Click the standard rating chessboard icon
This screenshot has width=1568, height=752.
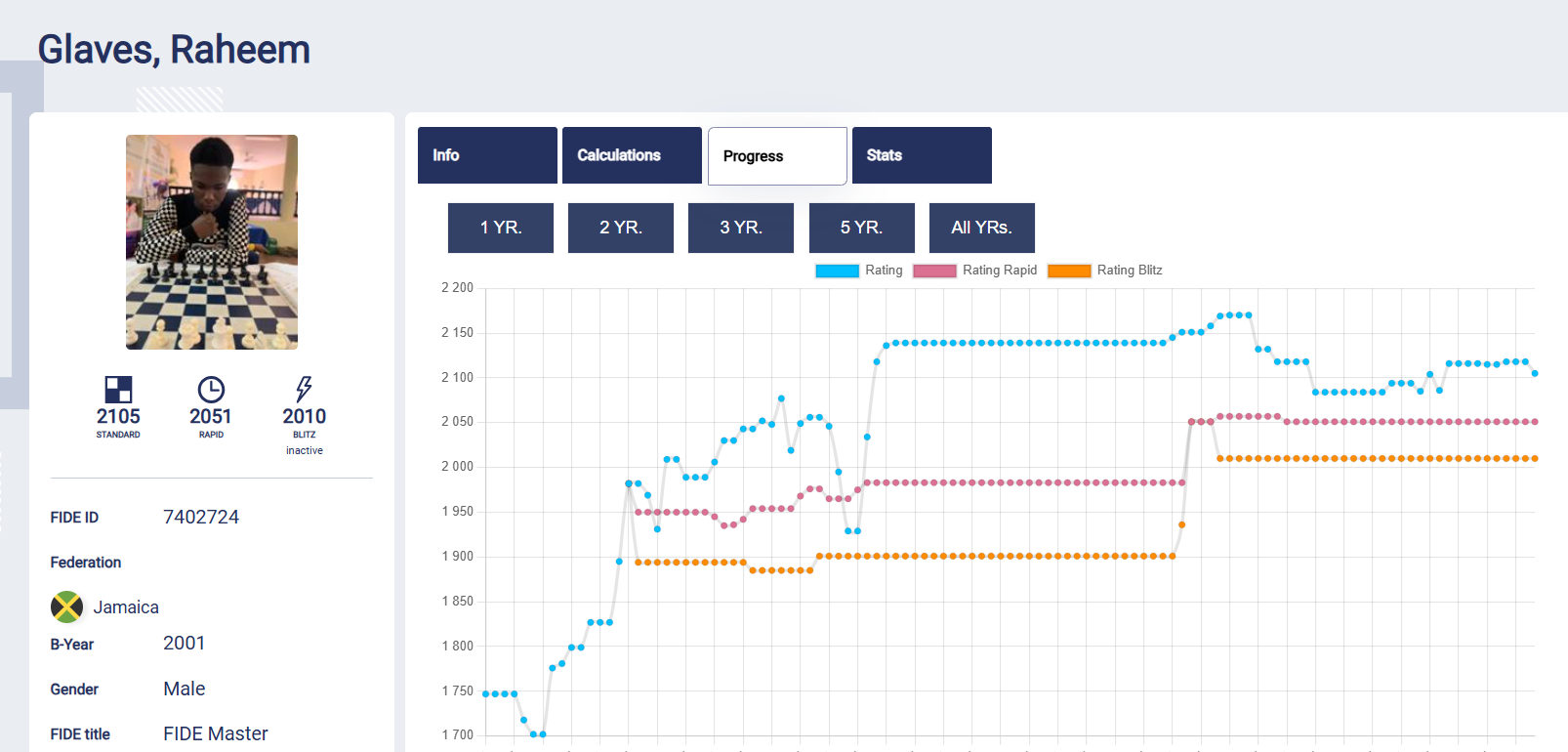tap(118, 390)
